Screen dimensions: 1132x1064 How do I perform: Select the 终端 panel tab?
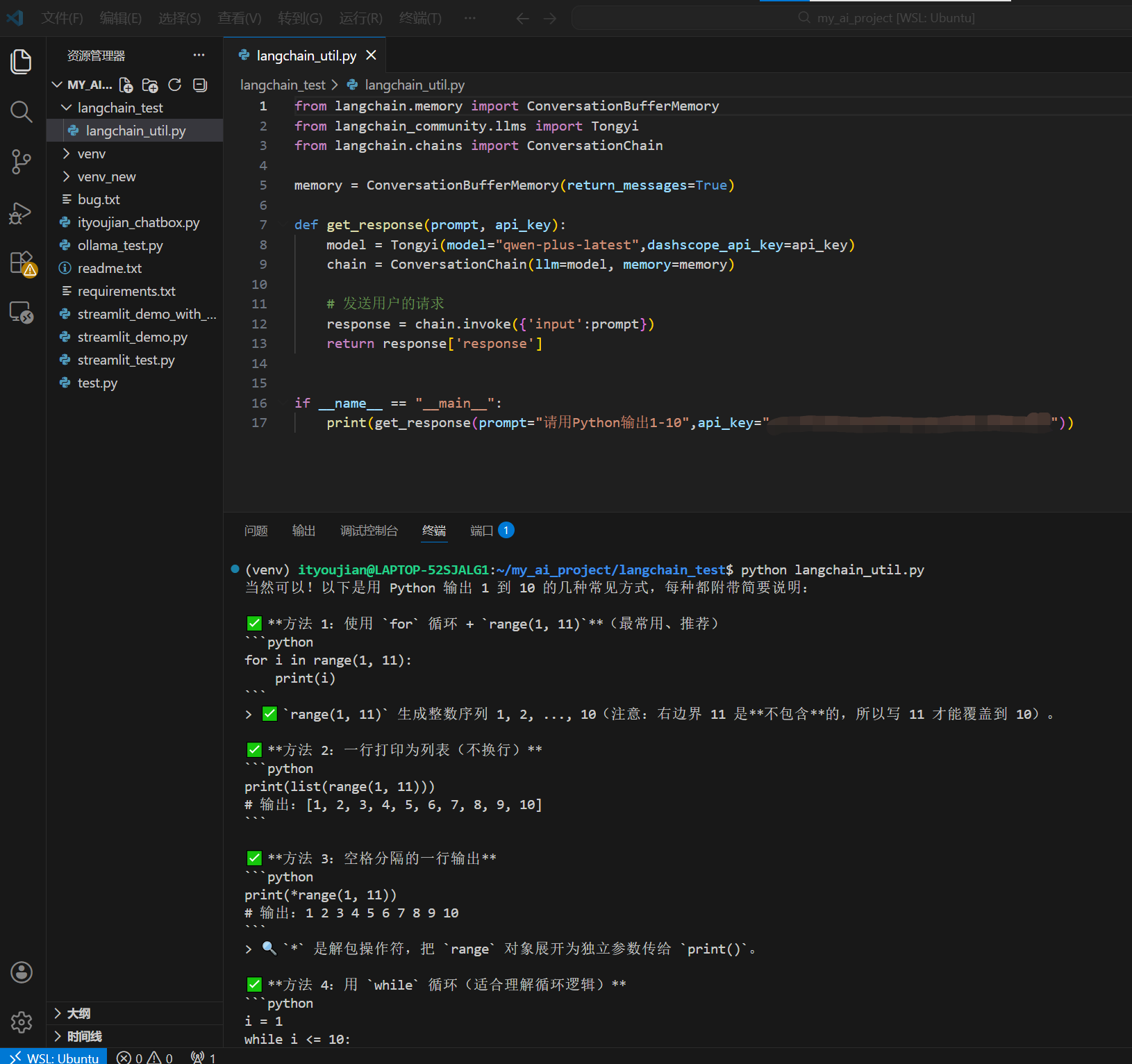[x=434, y=531]
